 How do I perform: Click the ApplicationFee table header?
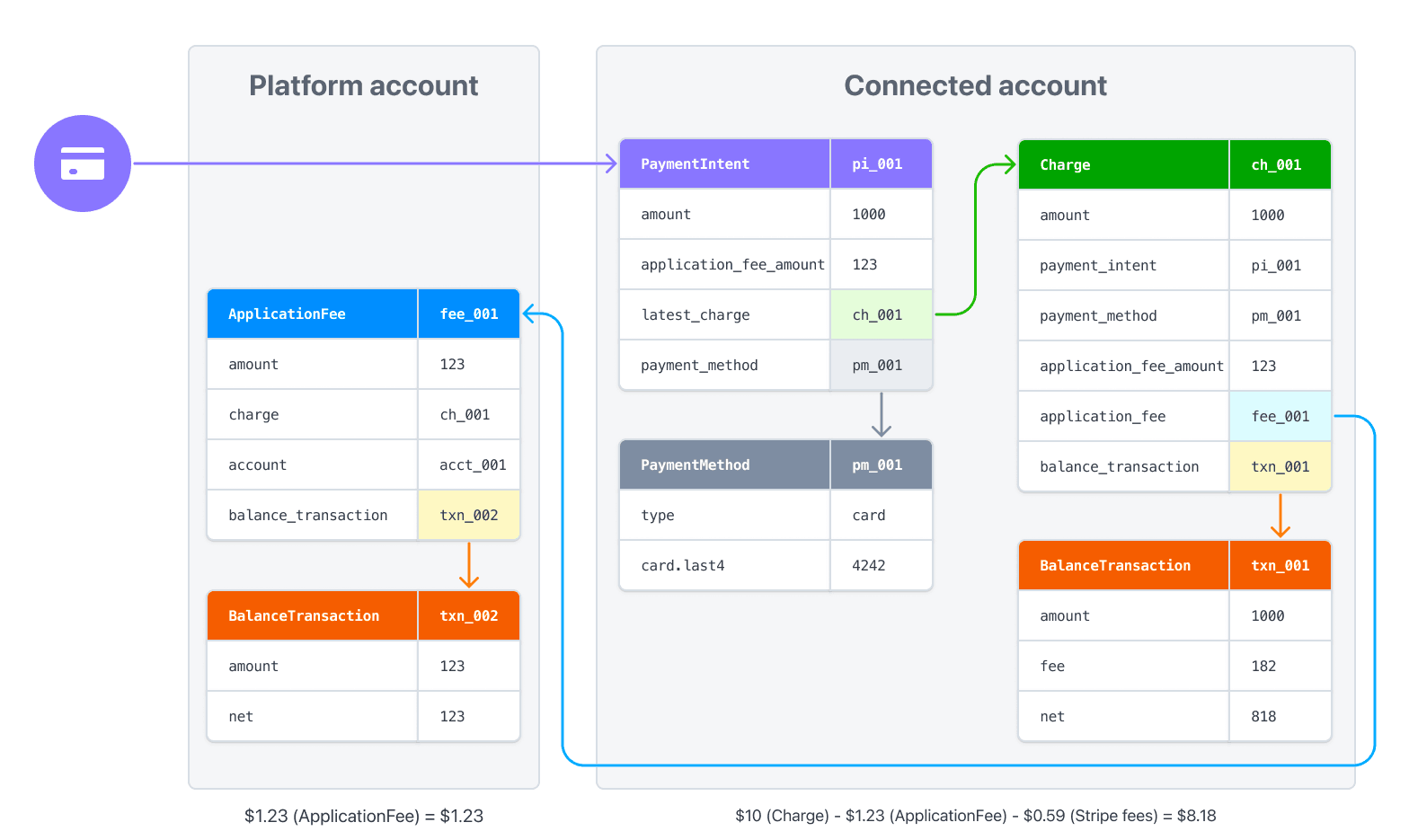pyautogui.click(x=287, y=314)
